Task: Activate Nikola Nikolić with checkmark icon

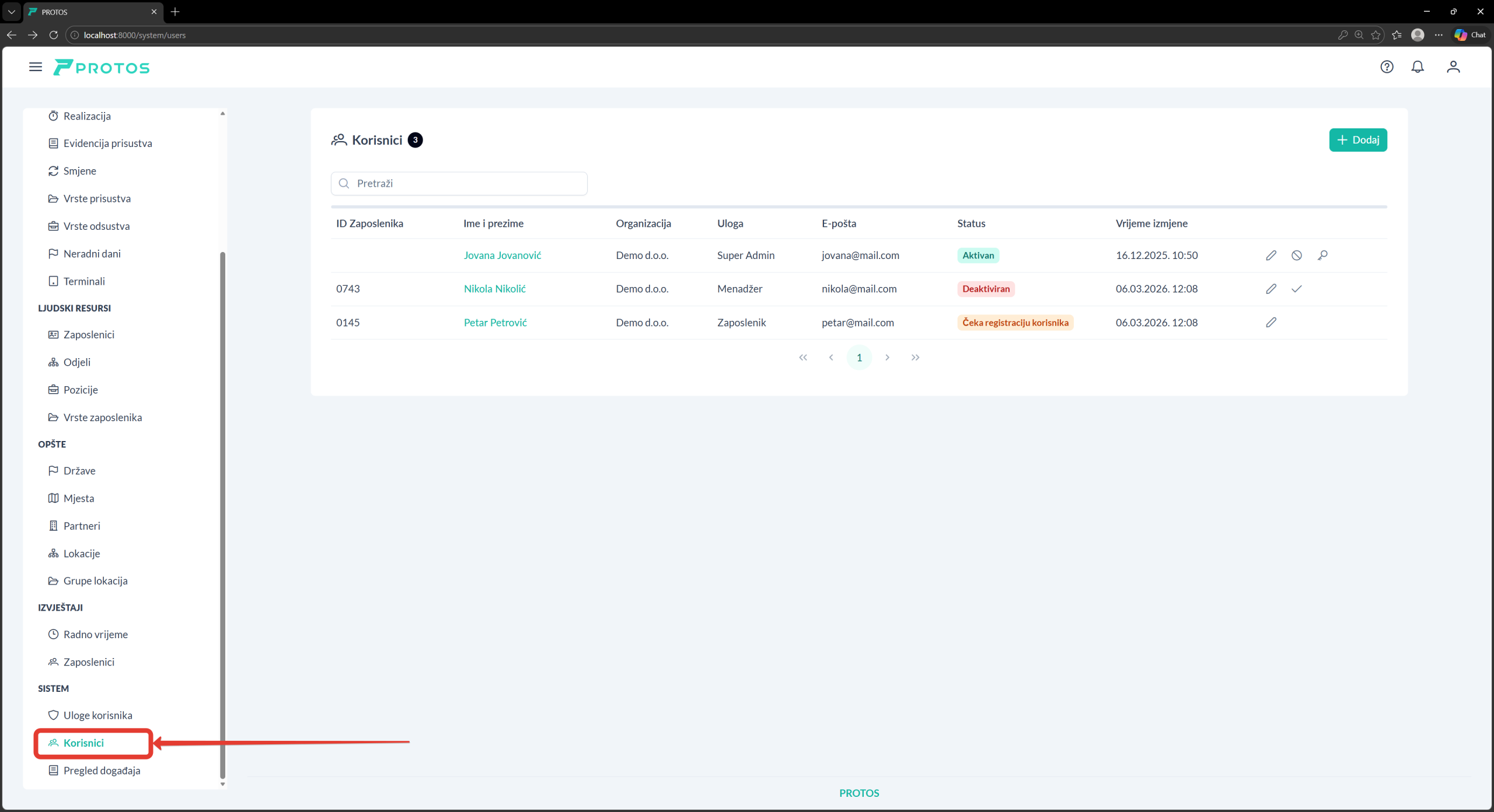Action: (x=1297, y=289)
